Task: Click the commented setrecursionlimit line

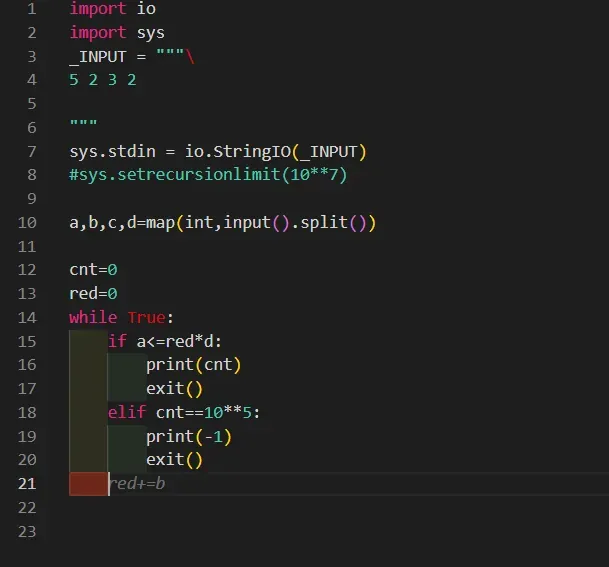Action: pyautogui.click(x=208, y=175)
